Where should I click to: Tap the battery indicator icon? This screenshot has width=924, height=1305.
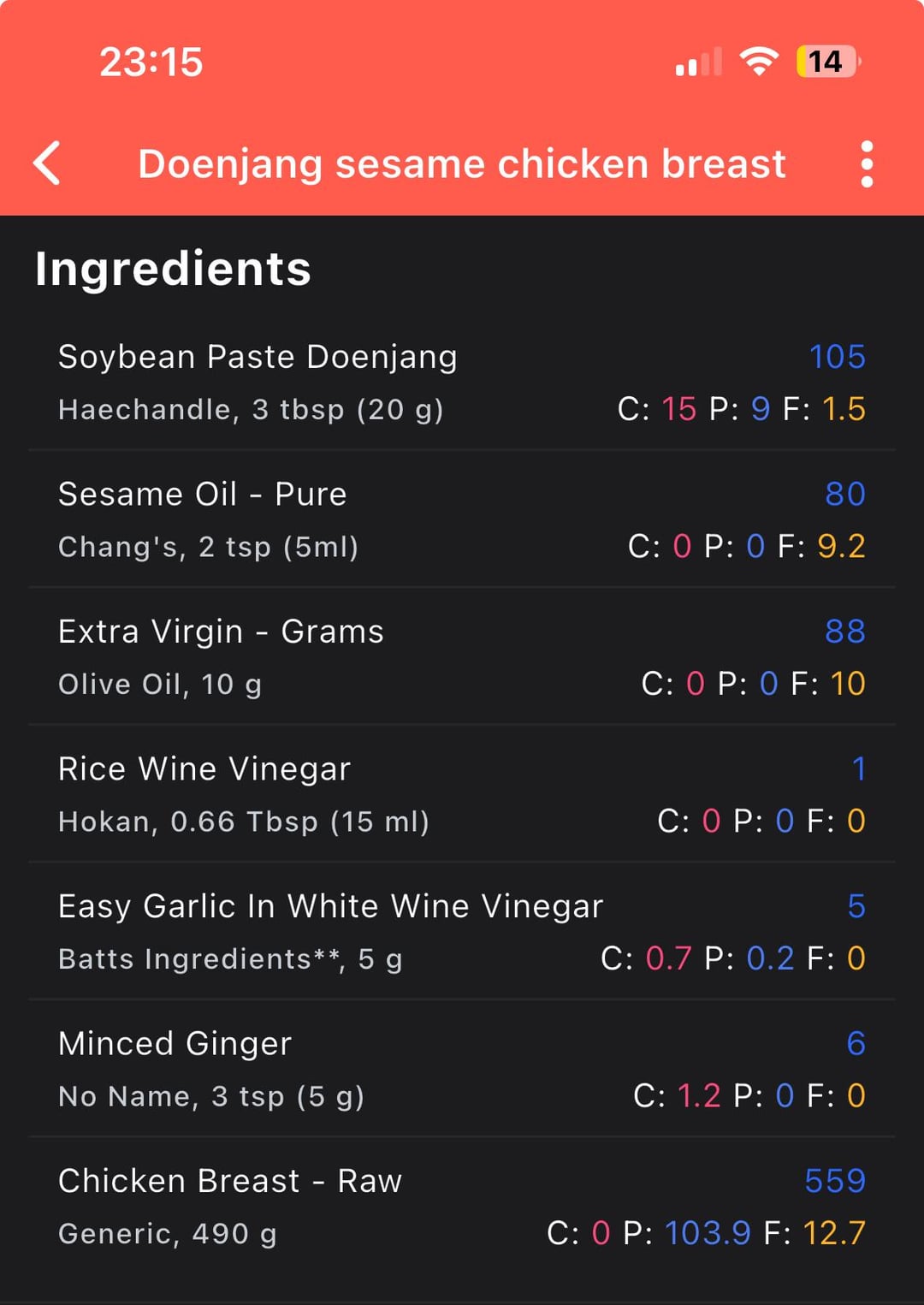point(827,62)
